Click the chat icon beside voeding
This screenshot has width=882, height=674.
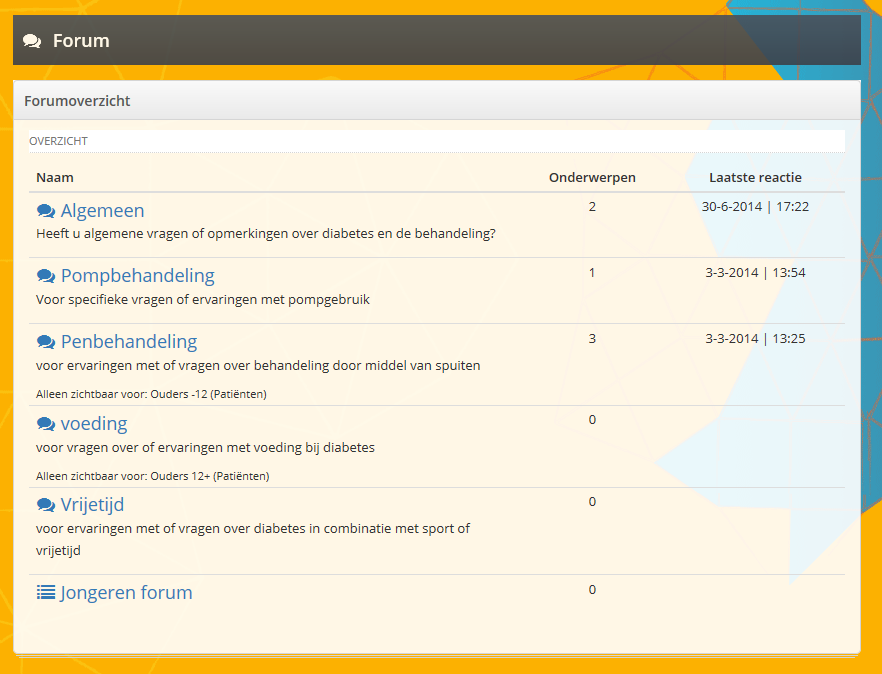pyautogui.click(x=45, y=424)
